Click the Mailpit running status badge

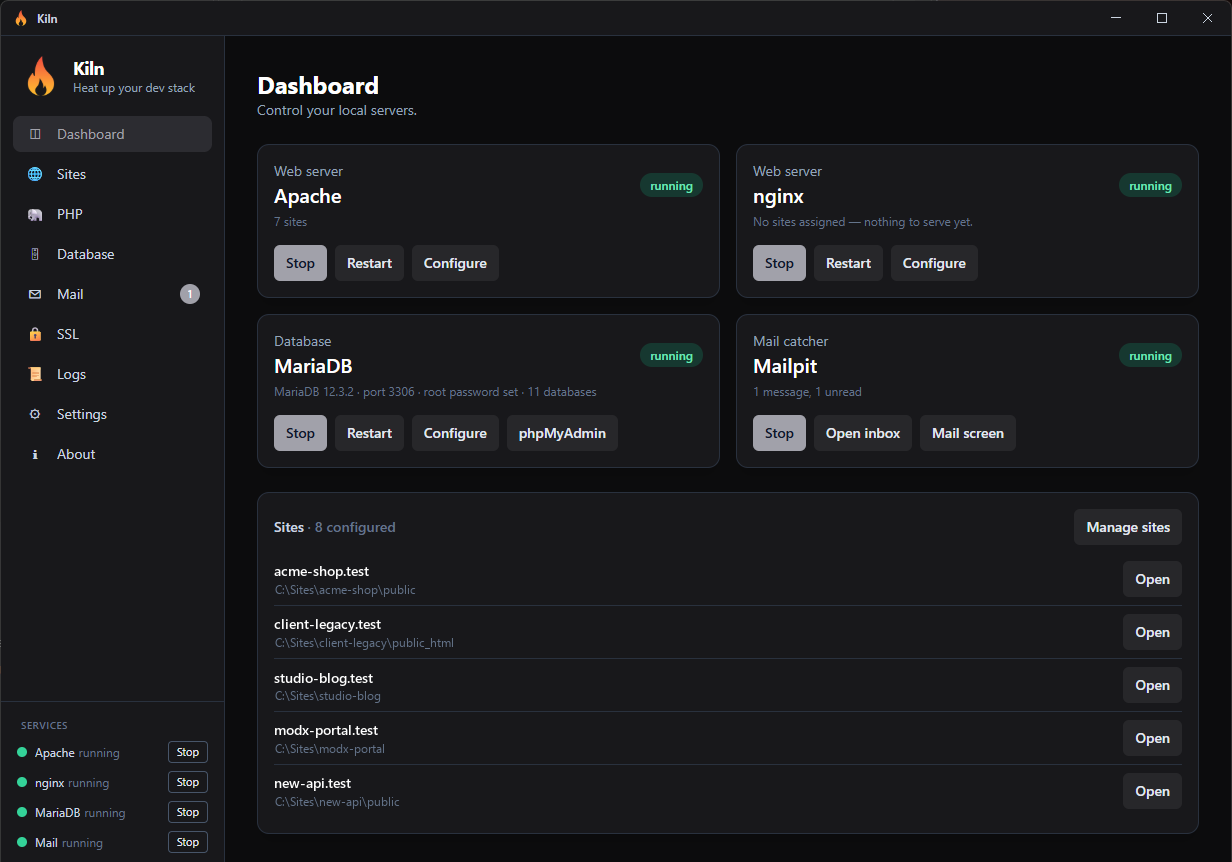[x=1150, y=355]
